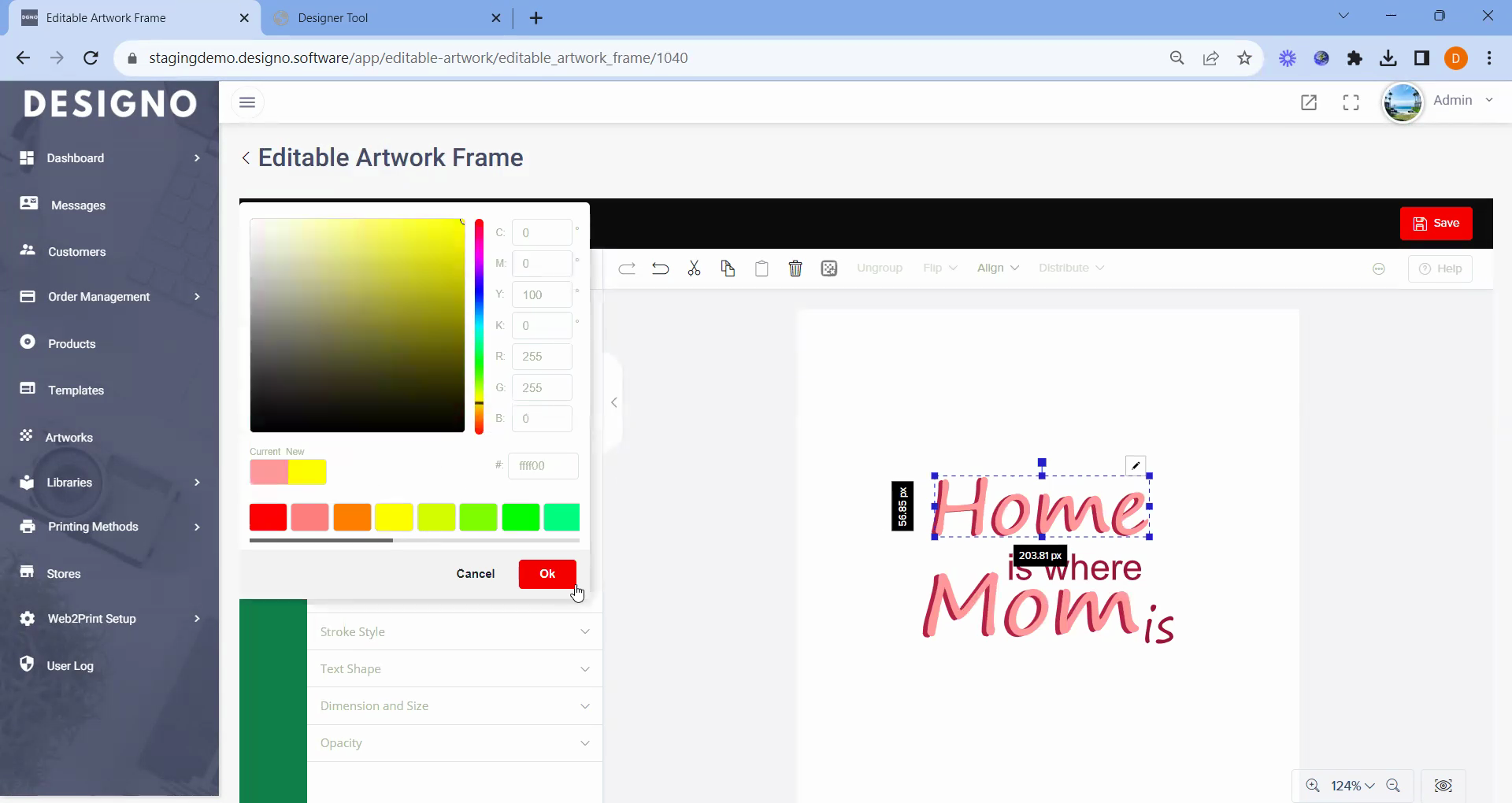Click the cut scissors icon

694,268
